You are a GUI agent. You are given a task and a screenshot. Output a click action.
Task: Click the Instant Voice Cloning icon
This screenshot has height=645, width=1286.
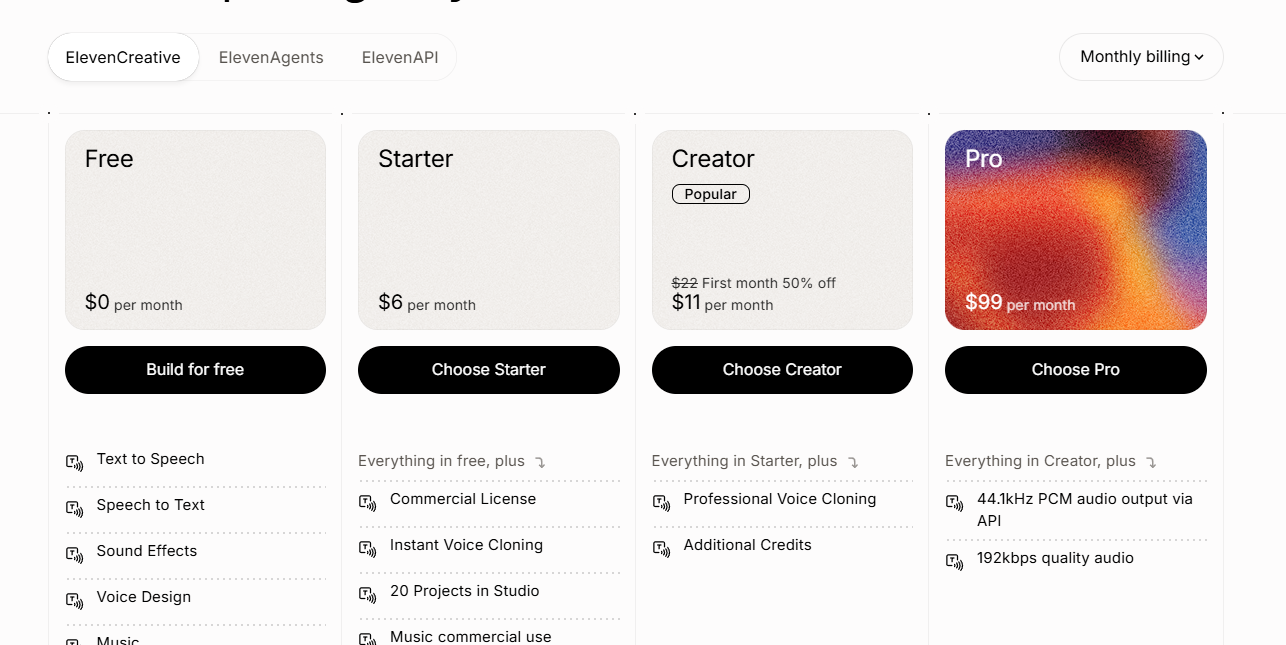click(368, 549)
